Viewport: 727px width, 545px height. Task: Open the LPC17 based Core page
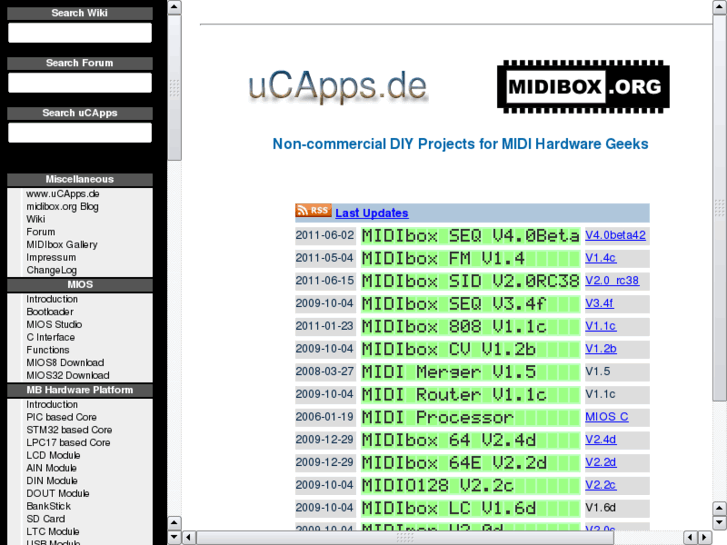tap(68, 442)
